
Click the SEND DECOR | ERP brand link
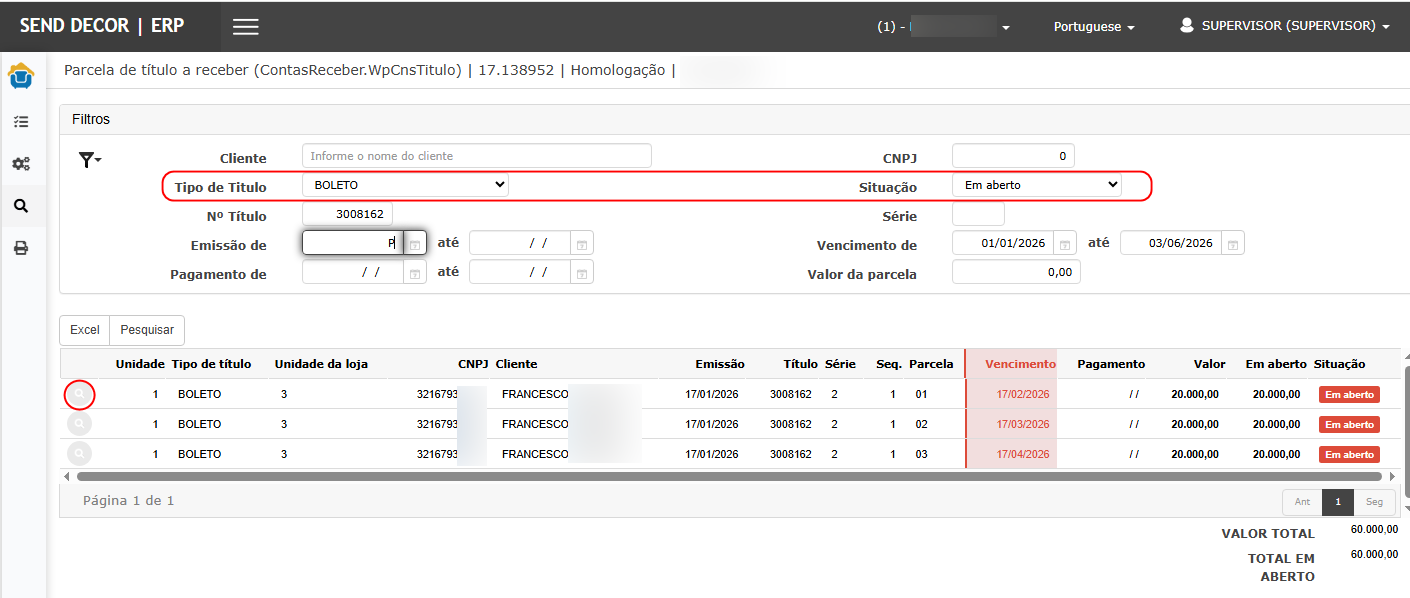click(102, 26)
